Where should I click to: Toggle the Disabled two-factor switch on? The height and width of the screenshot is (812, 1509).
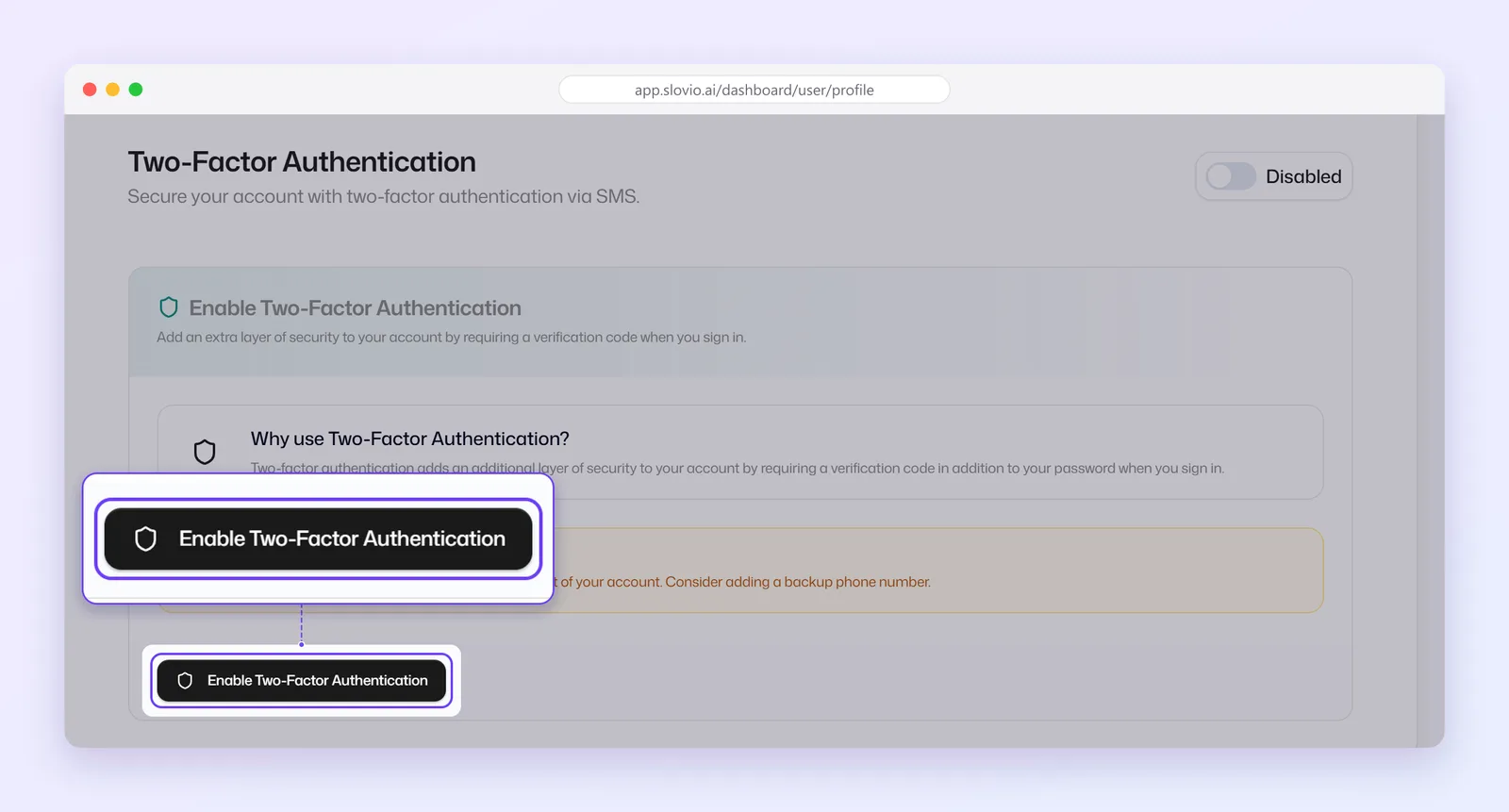point(1231,176)
